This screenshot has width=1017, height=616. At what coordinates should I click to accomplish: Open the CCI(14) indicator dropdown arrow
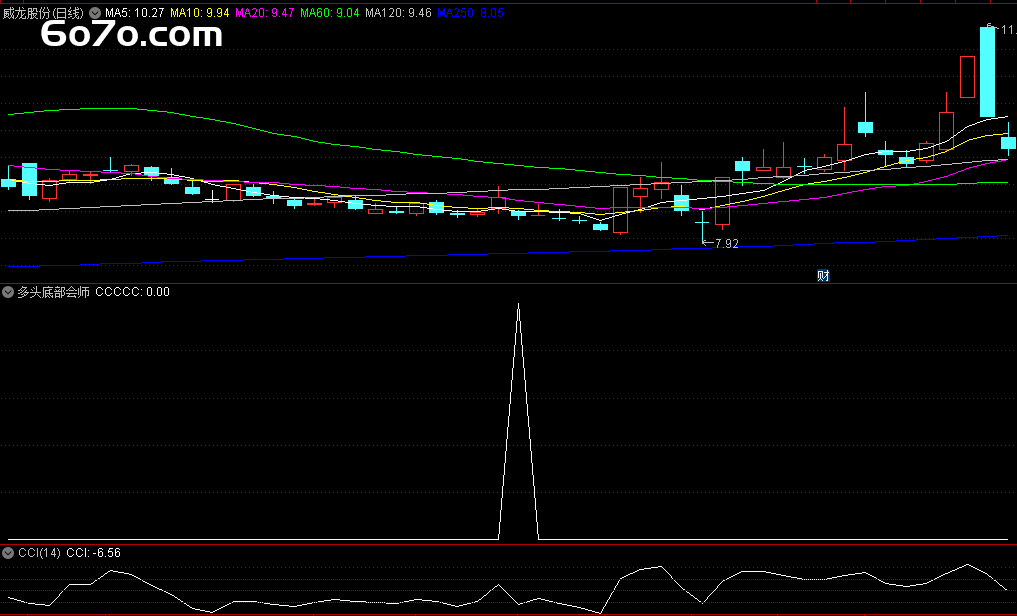8,553
